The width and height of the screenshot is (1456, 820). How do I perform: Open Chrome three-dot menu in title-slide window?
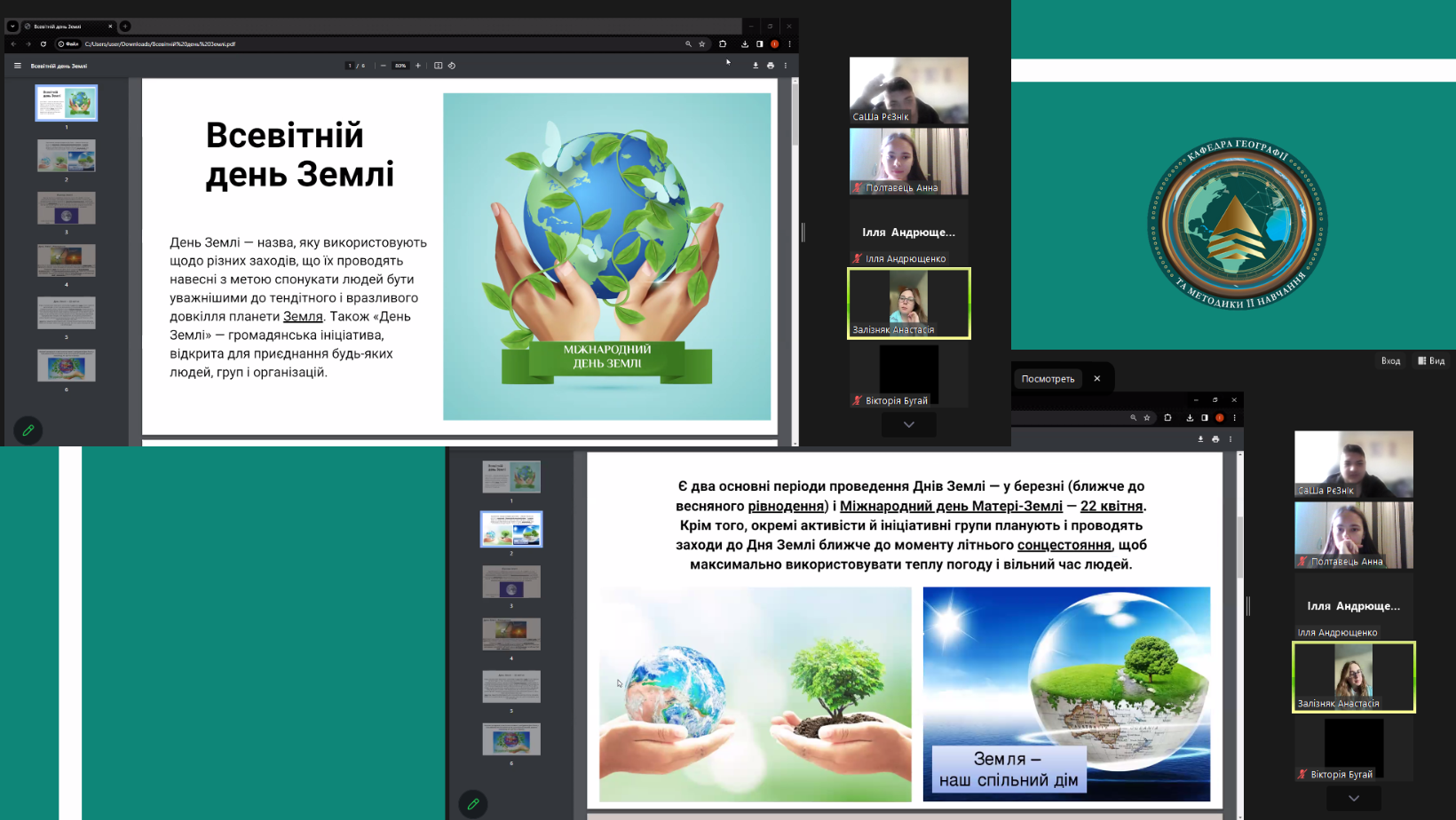pos(789,43)
